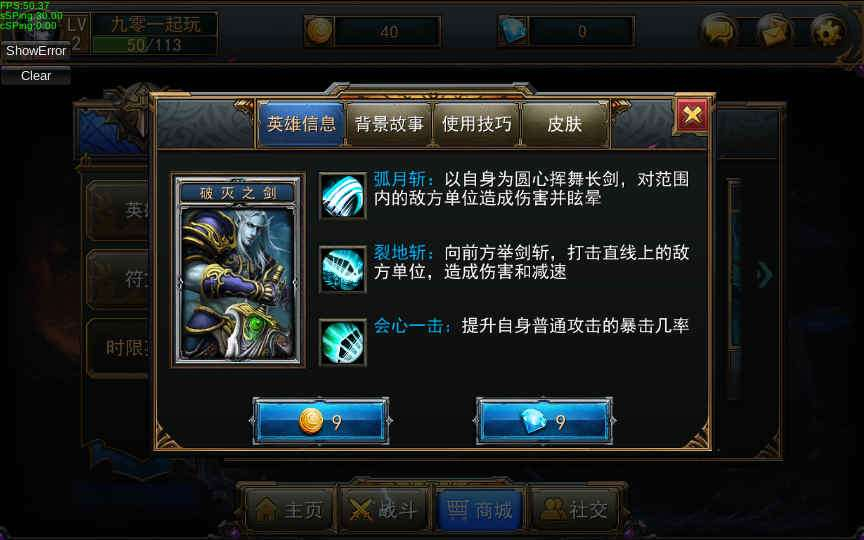Open the 皮肤 tab
The height and width of the screenshot is (540, 864).
coord(565,124)
